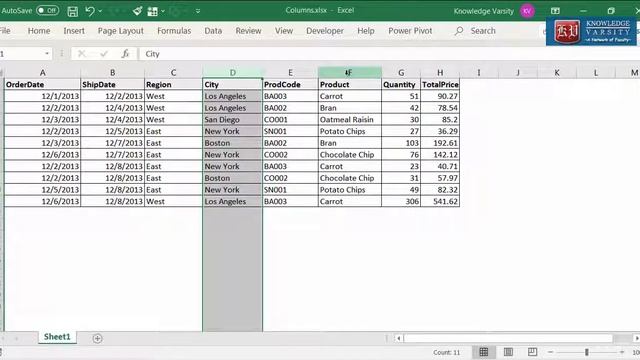Open the Undo history dropdown arrow

100,11
